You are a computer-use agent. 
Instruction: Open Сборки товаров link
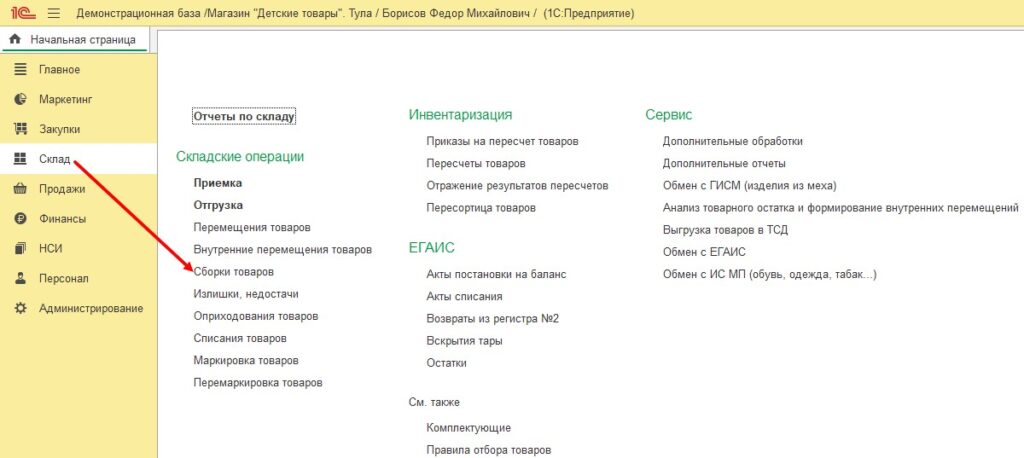[x=233, y=272]
